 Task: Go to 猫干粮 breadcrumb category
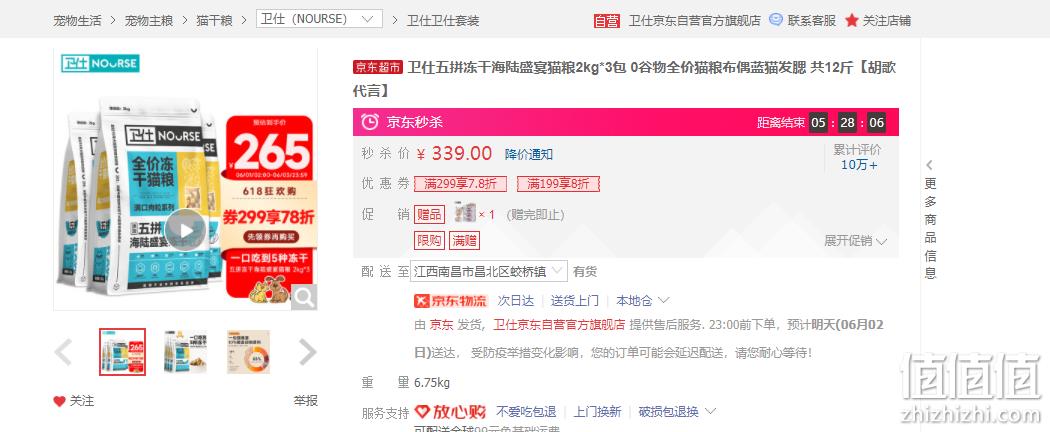(x=214, y=21)
